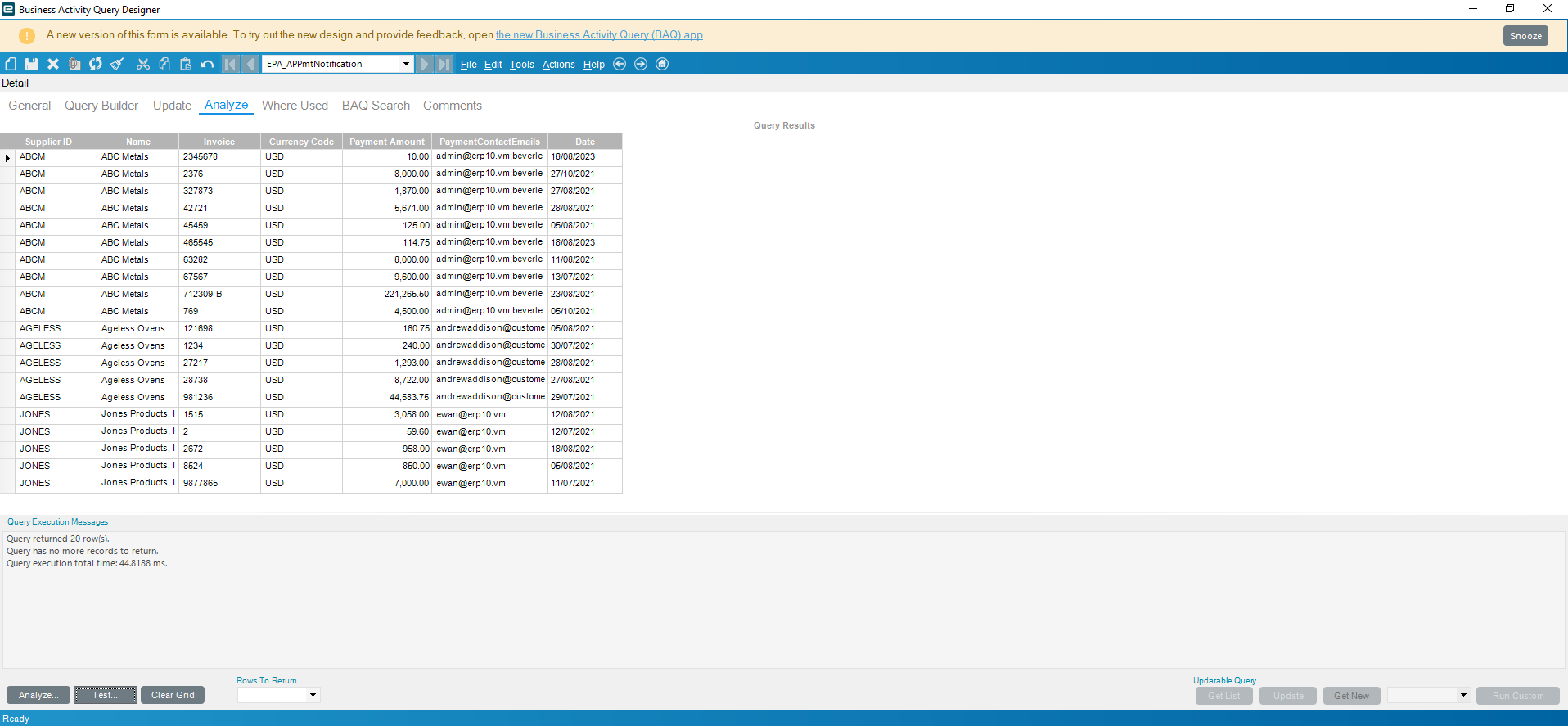
Task: Click the Copy toolbar icon
Action: point(164,64)
